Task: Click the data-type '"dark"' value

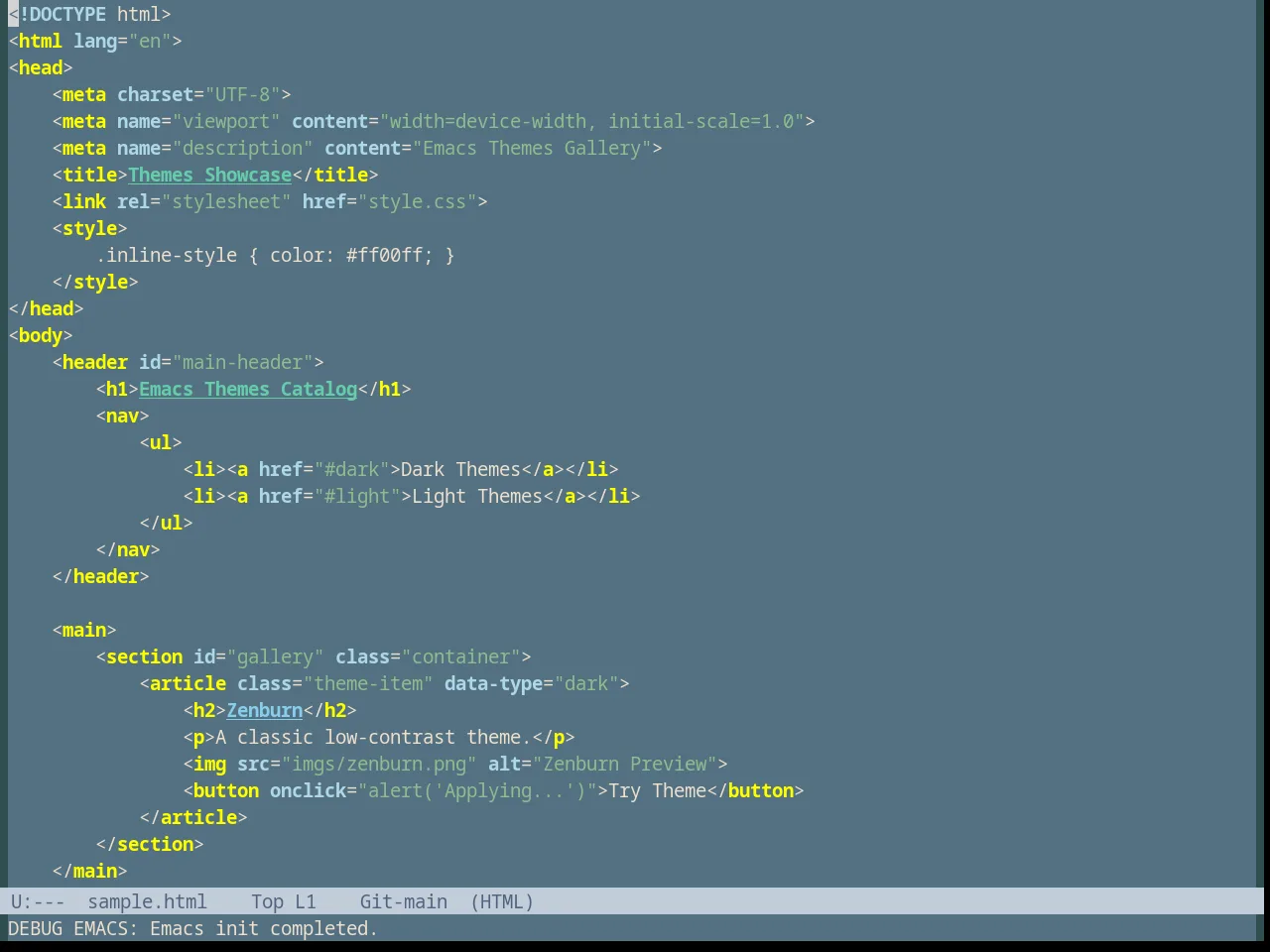Action: point(586,683)
